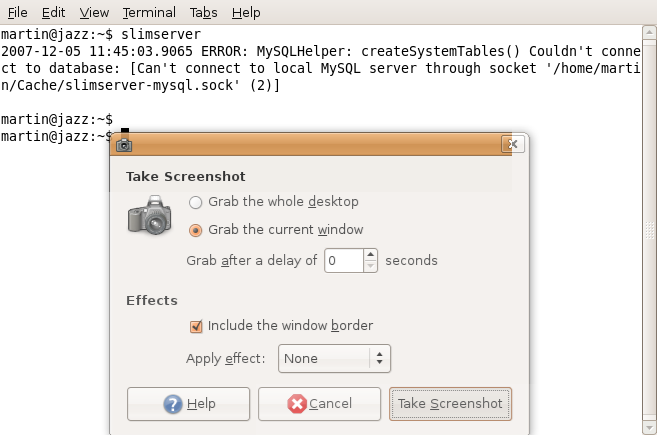The image size is (657, 435).
Task: Open the Tabs menu
Action: 203,13
